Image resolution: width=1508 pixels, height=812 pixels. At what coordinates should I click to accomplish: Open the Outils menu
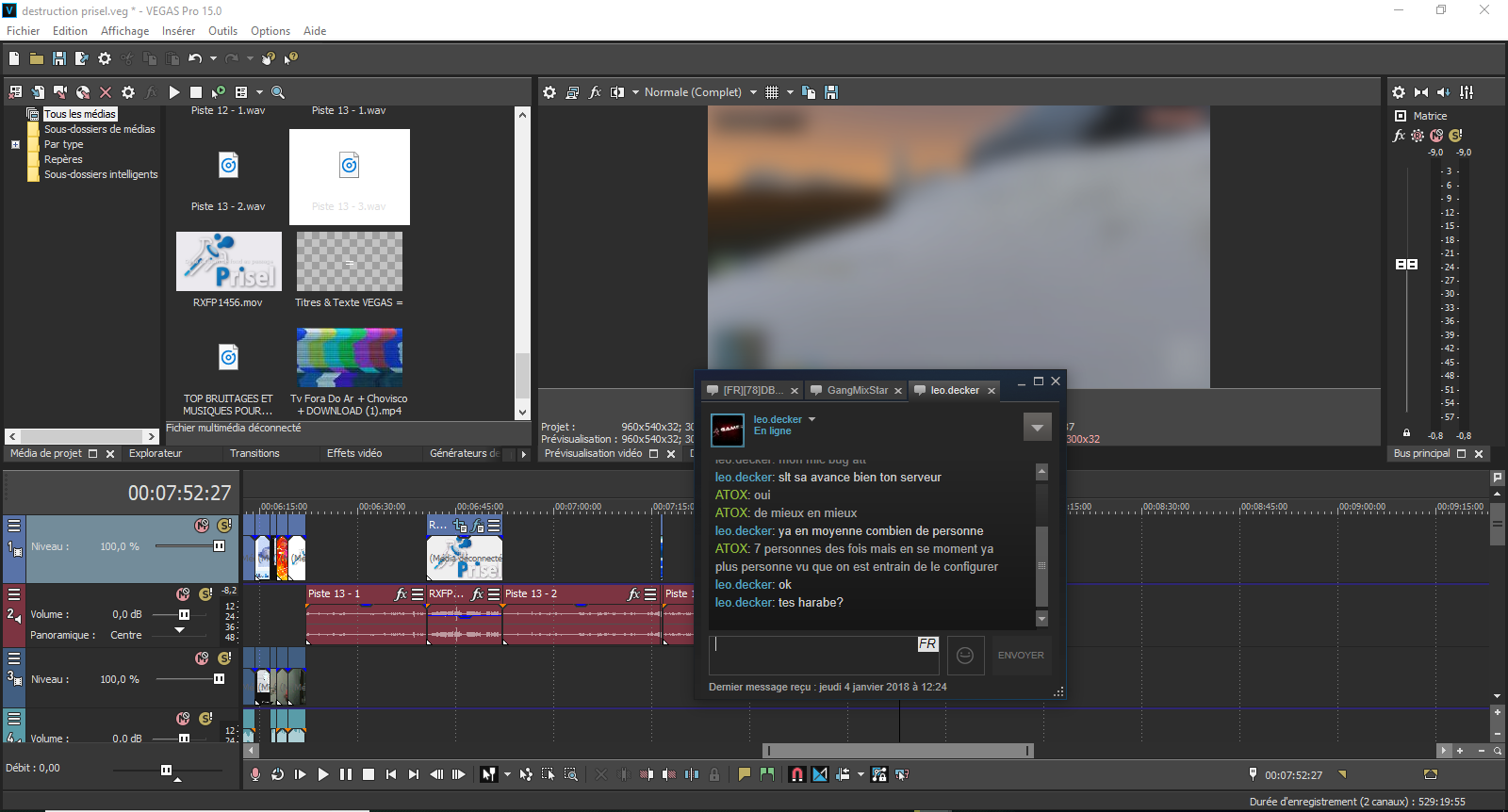[x=223, y=31]
